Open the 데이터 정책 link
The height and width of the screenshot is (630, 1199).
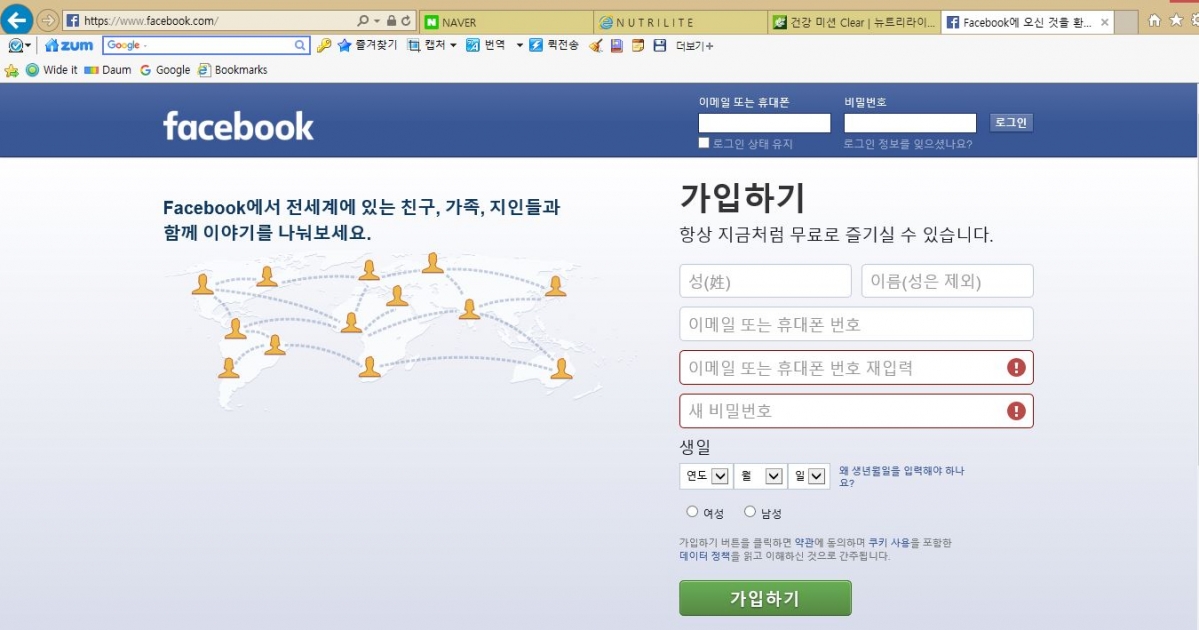pos(704,556)
